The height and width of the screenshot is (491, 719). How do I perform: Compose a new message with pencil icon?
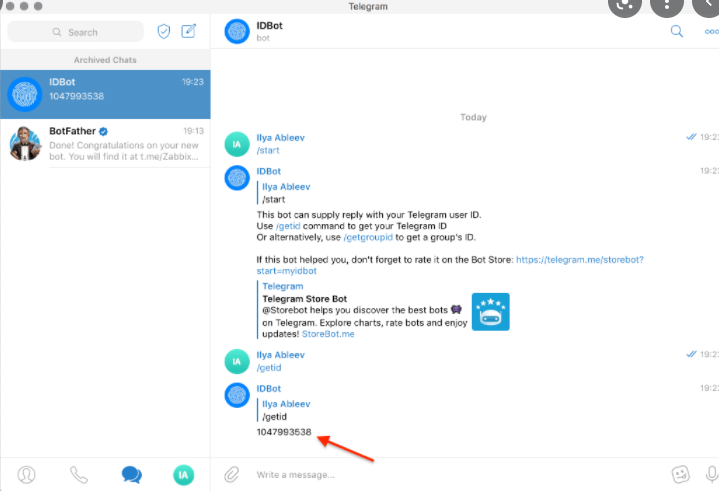[189, 31]
